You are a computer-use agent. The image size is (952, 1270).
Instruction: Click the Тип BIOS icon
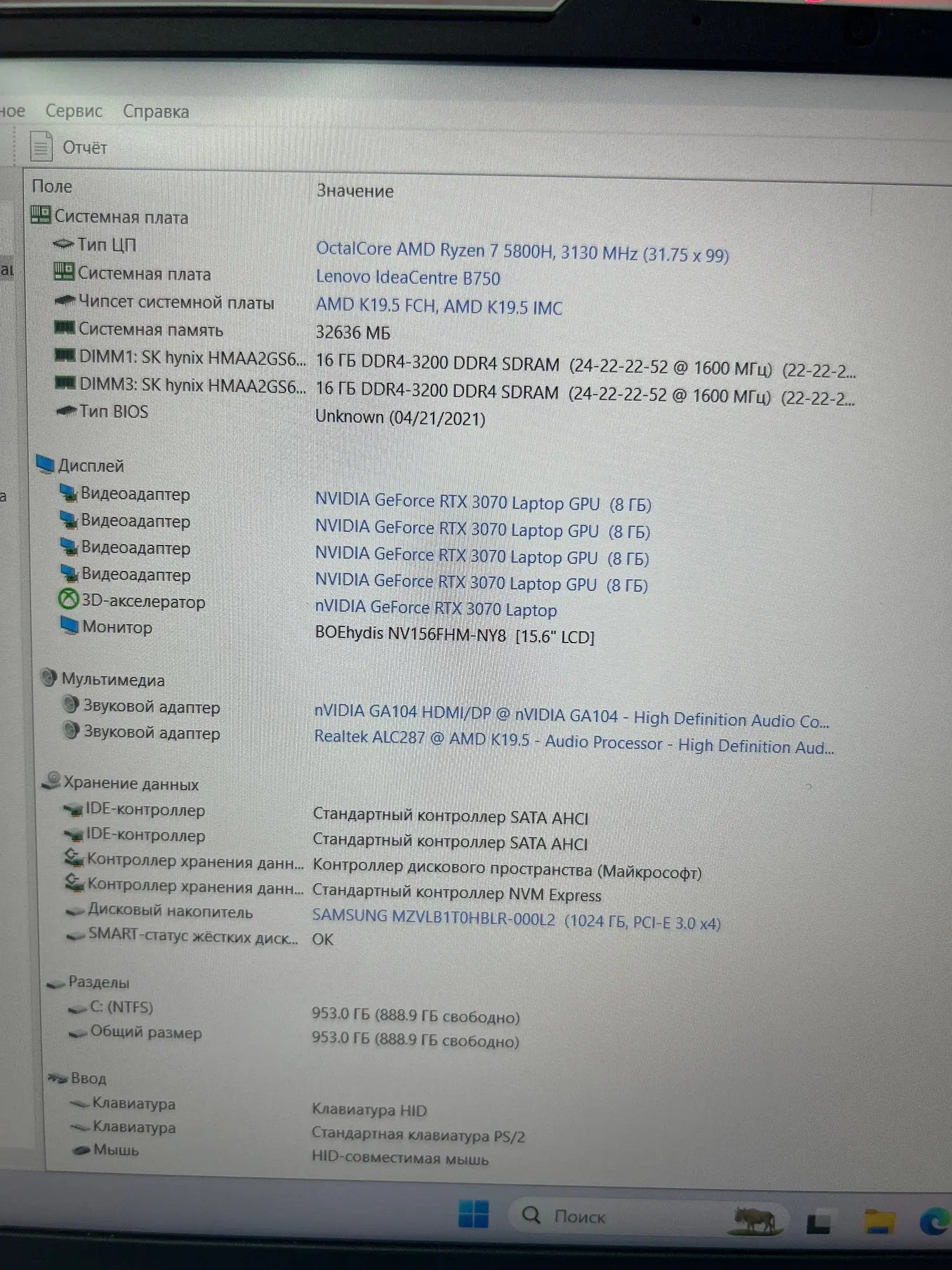point(65,411)
